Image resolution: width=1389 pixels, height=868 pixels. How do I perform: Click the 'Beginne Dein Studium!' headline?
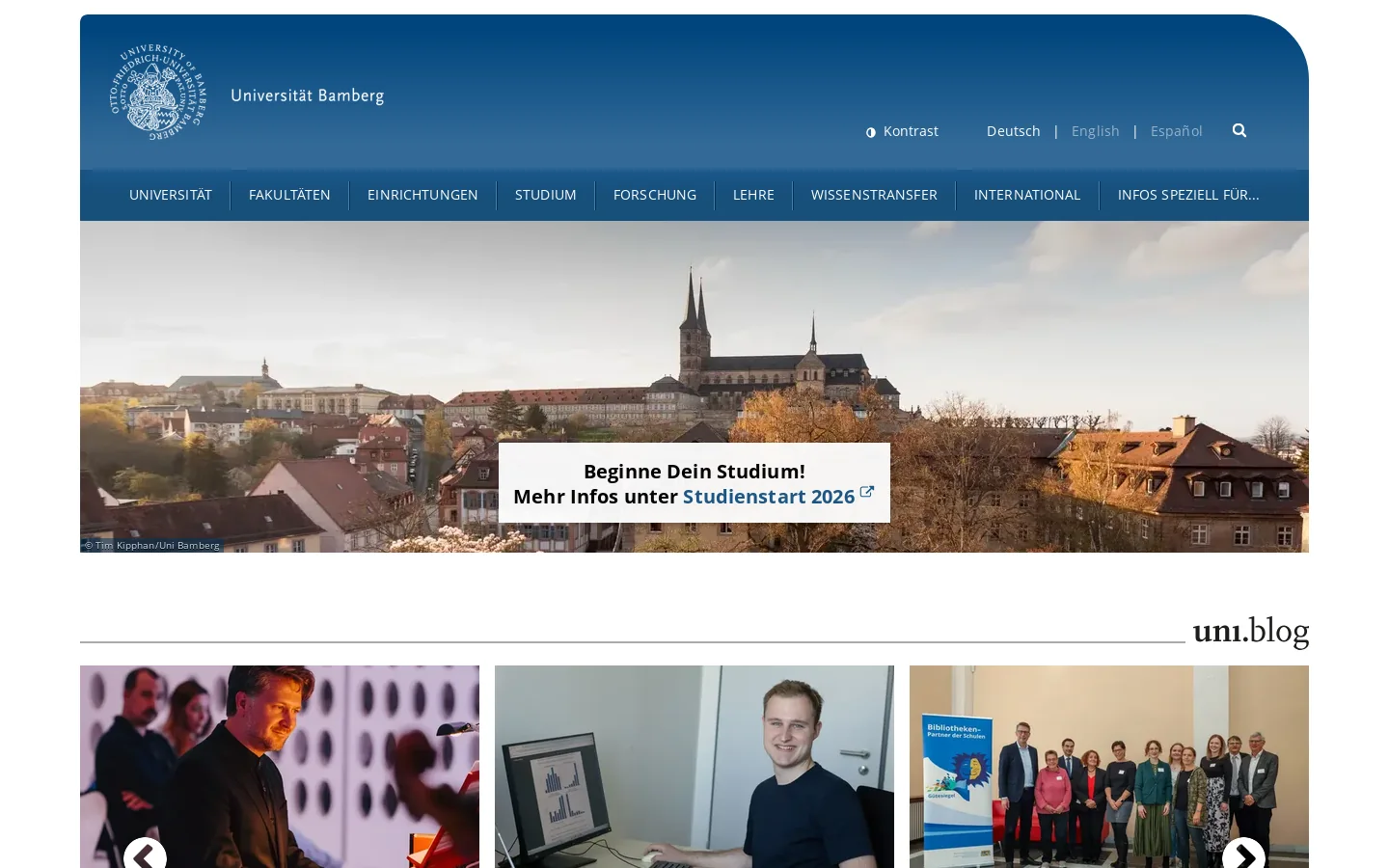(x=694, y=472)
